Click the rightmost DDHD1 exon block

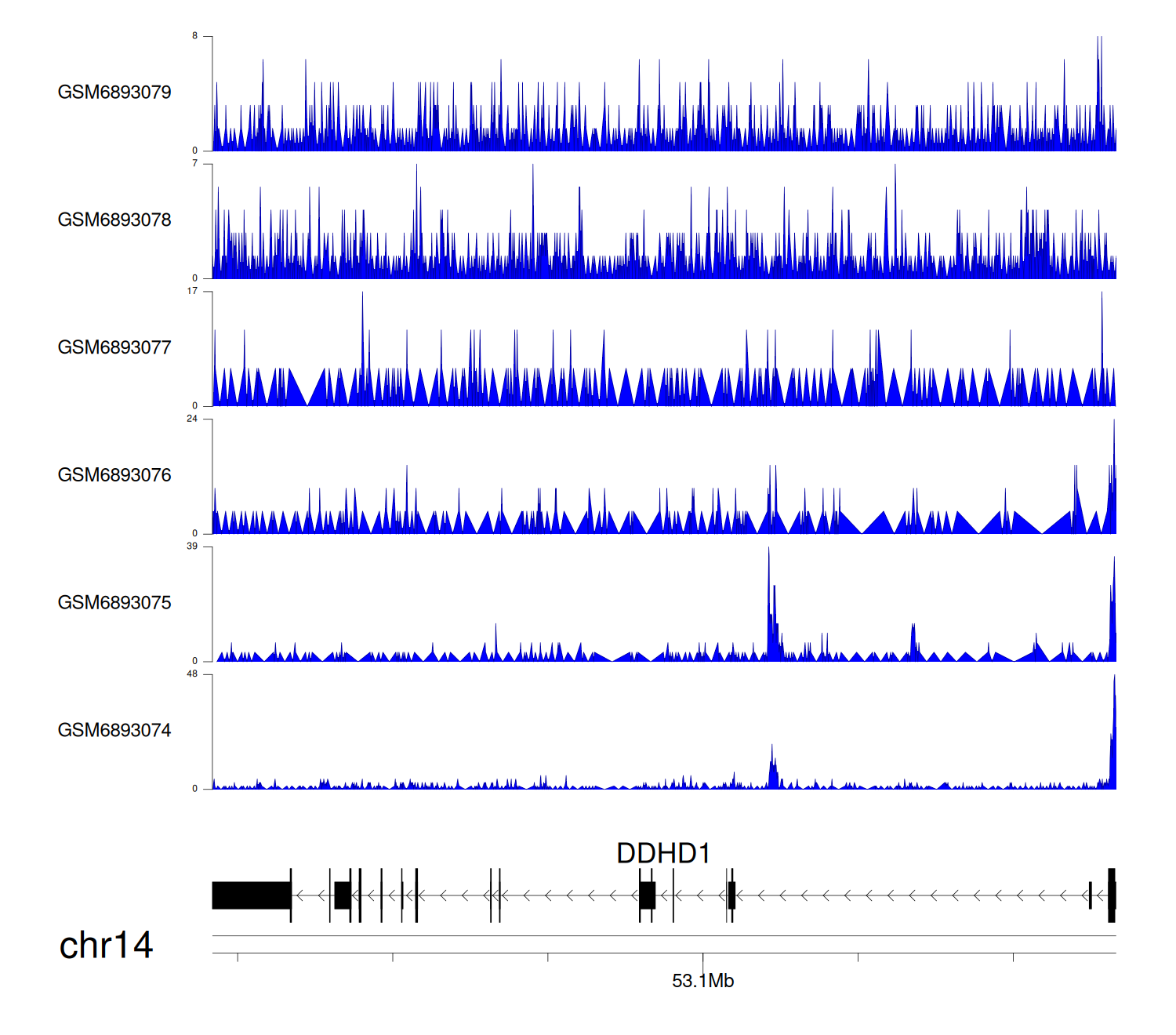tap(1111, 895)
